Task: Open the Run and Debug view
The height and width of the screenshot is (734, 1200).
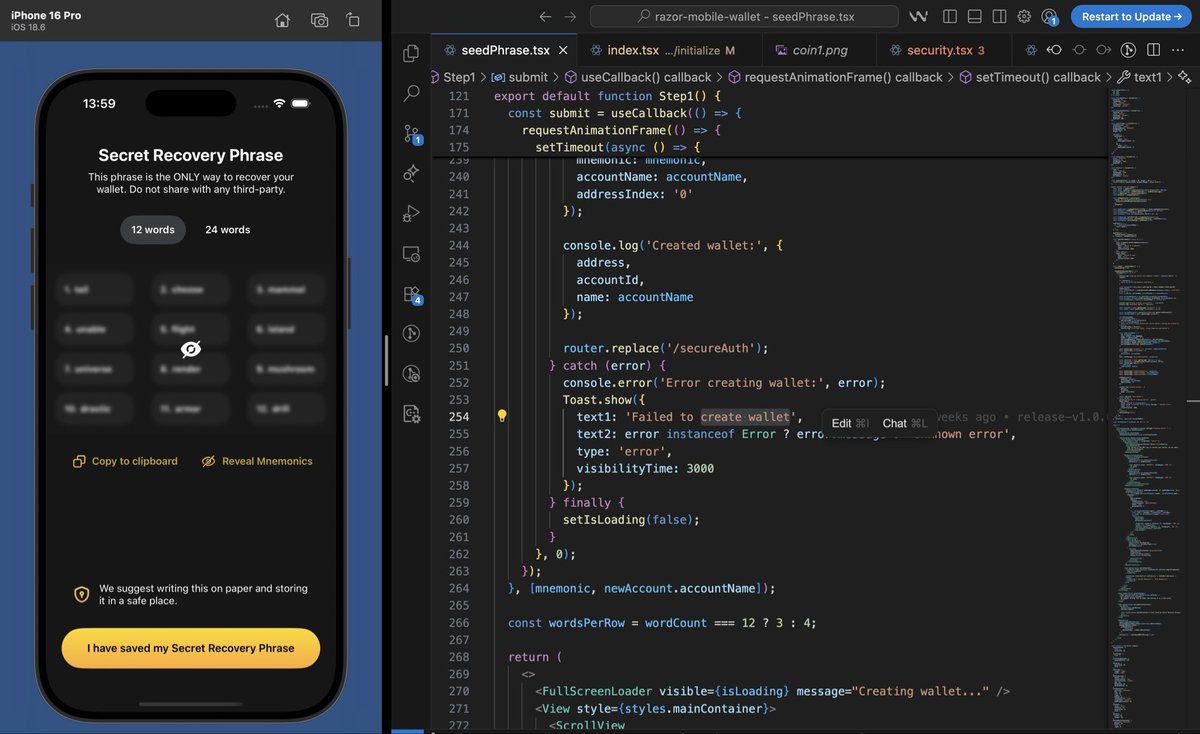Action: 411,213
